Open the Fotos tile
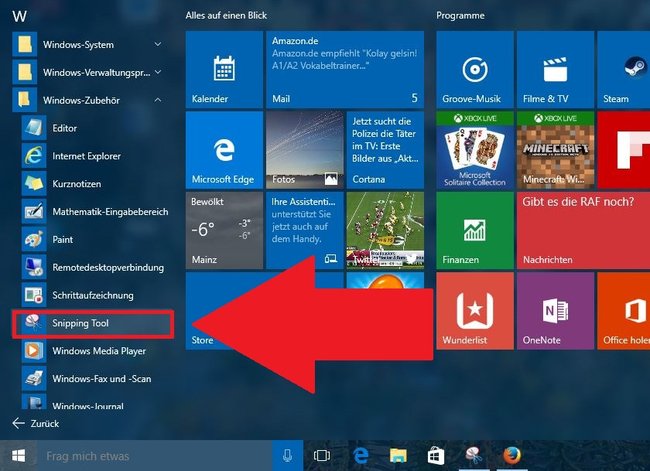The height and width of the screenshot is (471, 650). coord(305,150)
